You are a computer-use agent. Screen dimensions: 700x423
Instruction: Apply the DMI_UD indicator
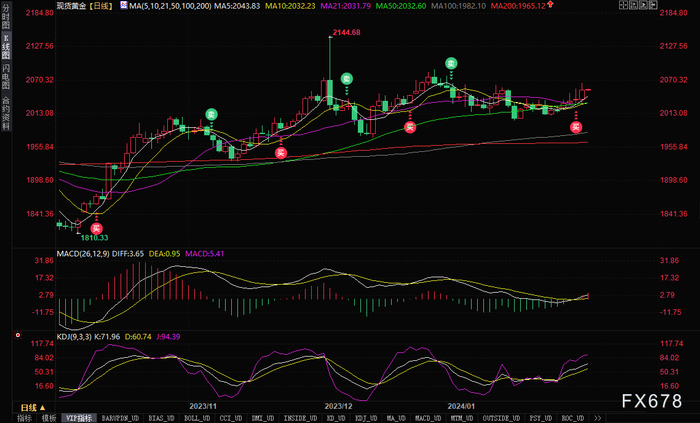[x=262, y=418]
